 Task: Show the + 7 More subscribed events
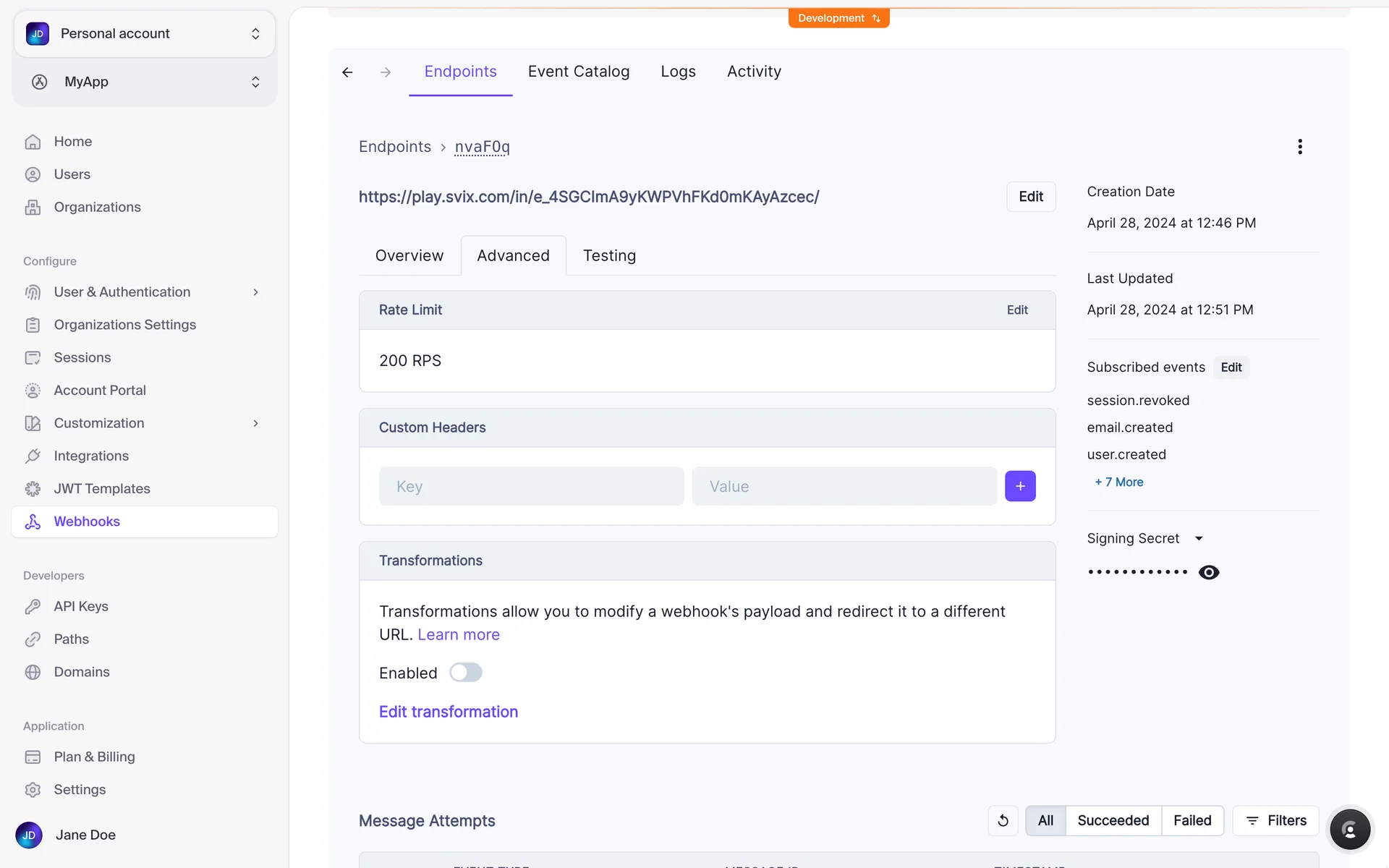[x=1118, y=482]
